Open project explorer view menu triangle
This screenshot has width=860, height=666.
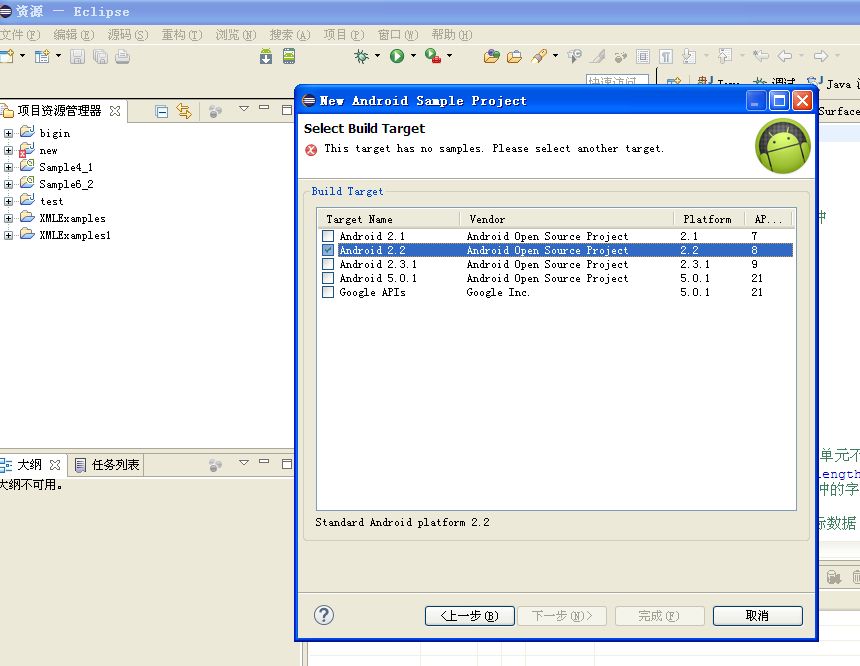(244, 109)
